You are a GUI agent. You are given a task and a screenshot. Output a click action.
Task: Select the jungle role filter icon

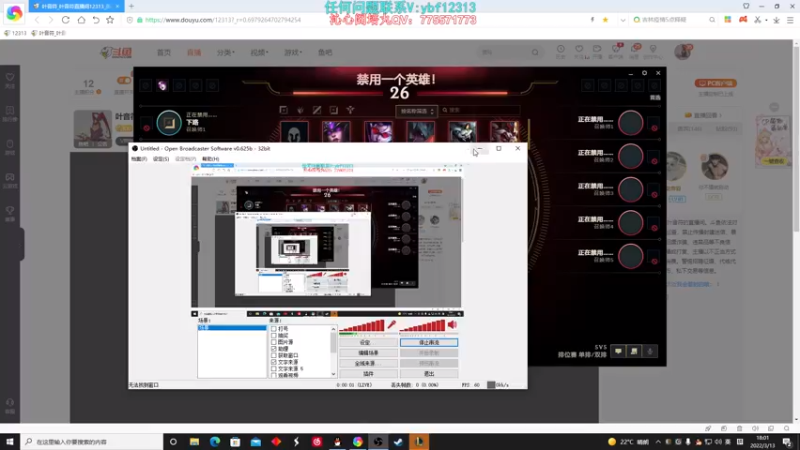click(301, 110)
